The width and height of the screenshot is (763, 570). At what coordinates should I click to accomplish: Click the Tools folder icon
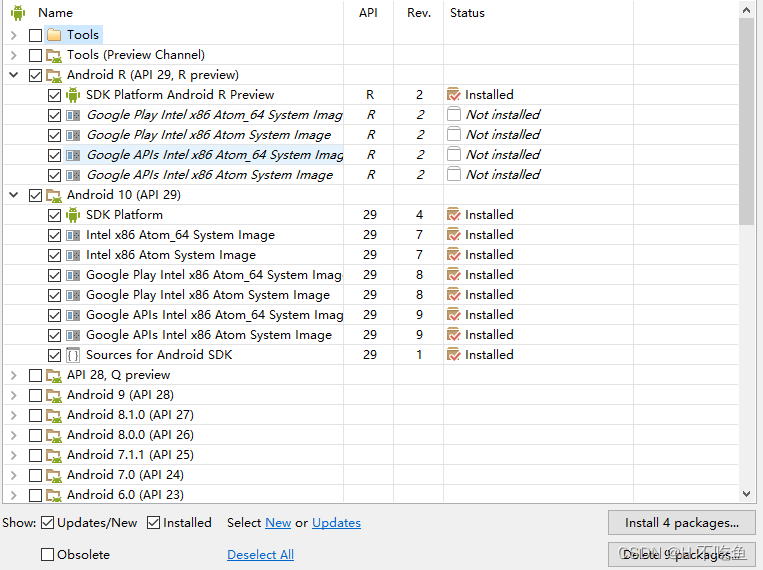(x=54, y=35)
